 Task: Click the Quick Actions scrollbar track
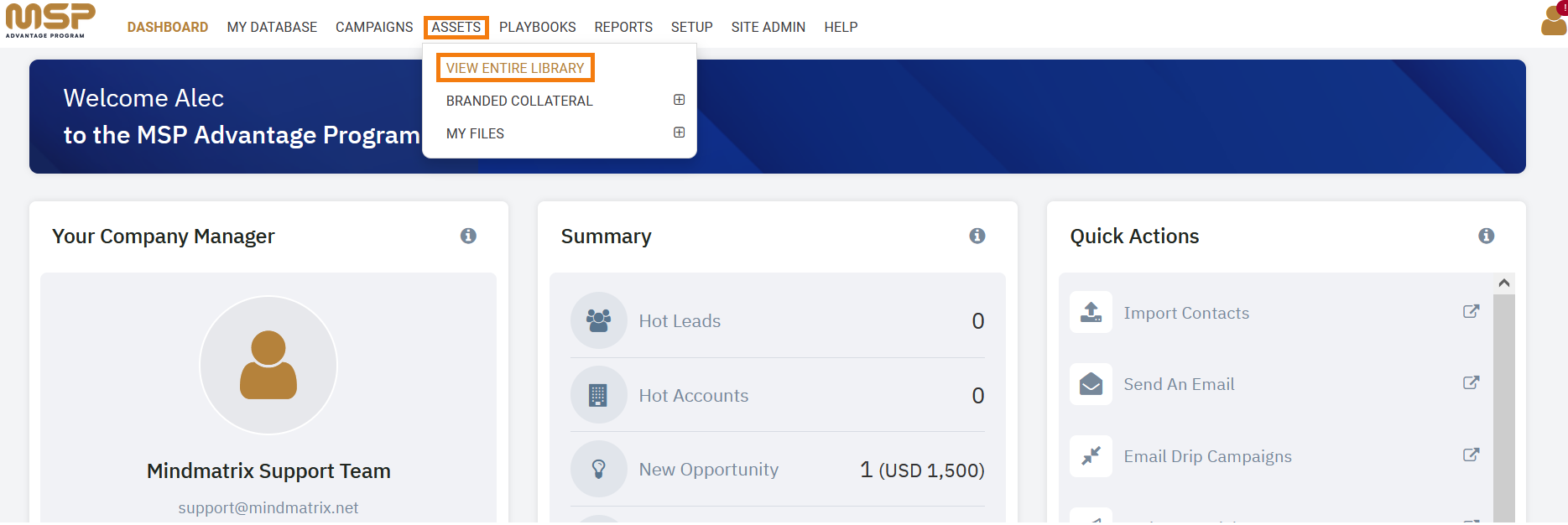click(1504, 407)
